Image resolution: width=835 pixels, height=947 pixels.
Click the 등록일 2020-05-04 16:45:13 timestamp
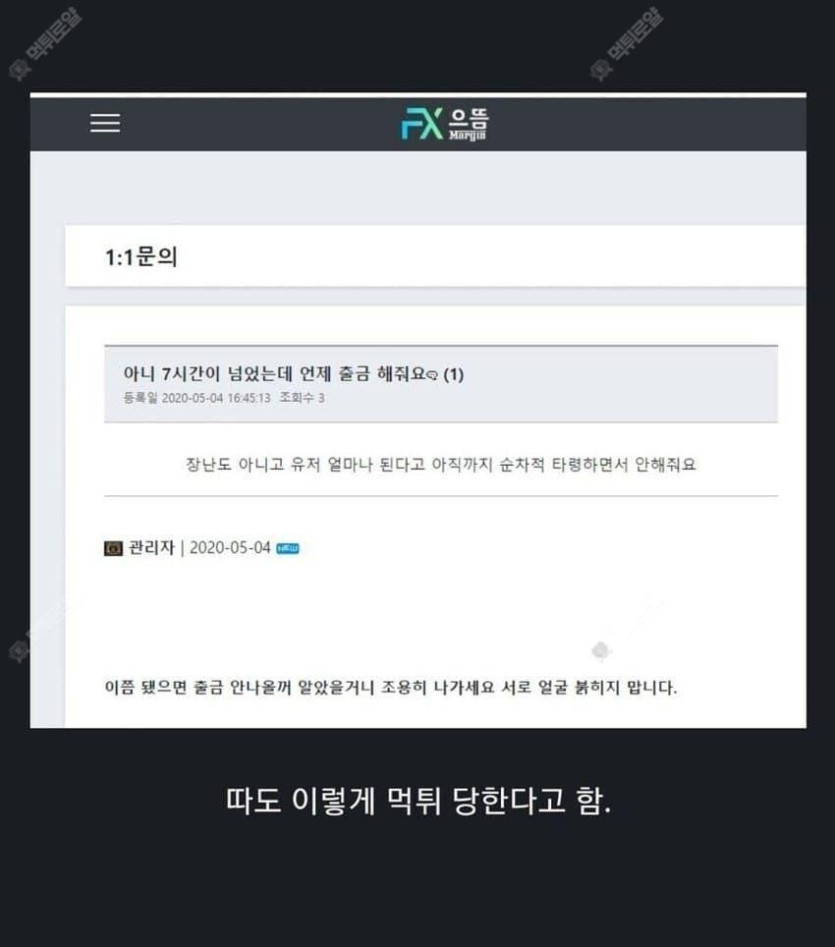(x=197, y=398)
